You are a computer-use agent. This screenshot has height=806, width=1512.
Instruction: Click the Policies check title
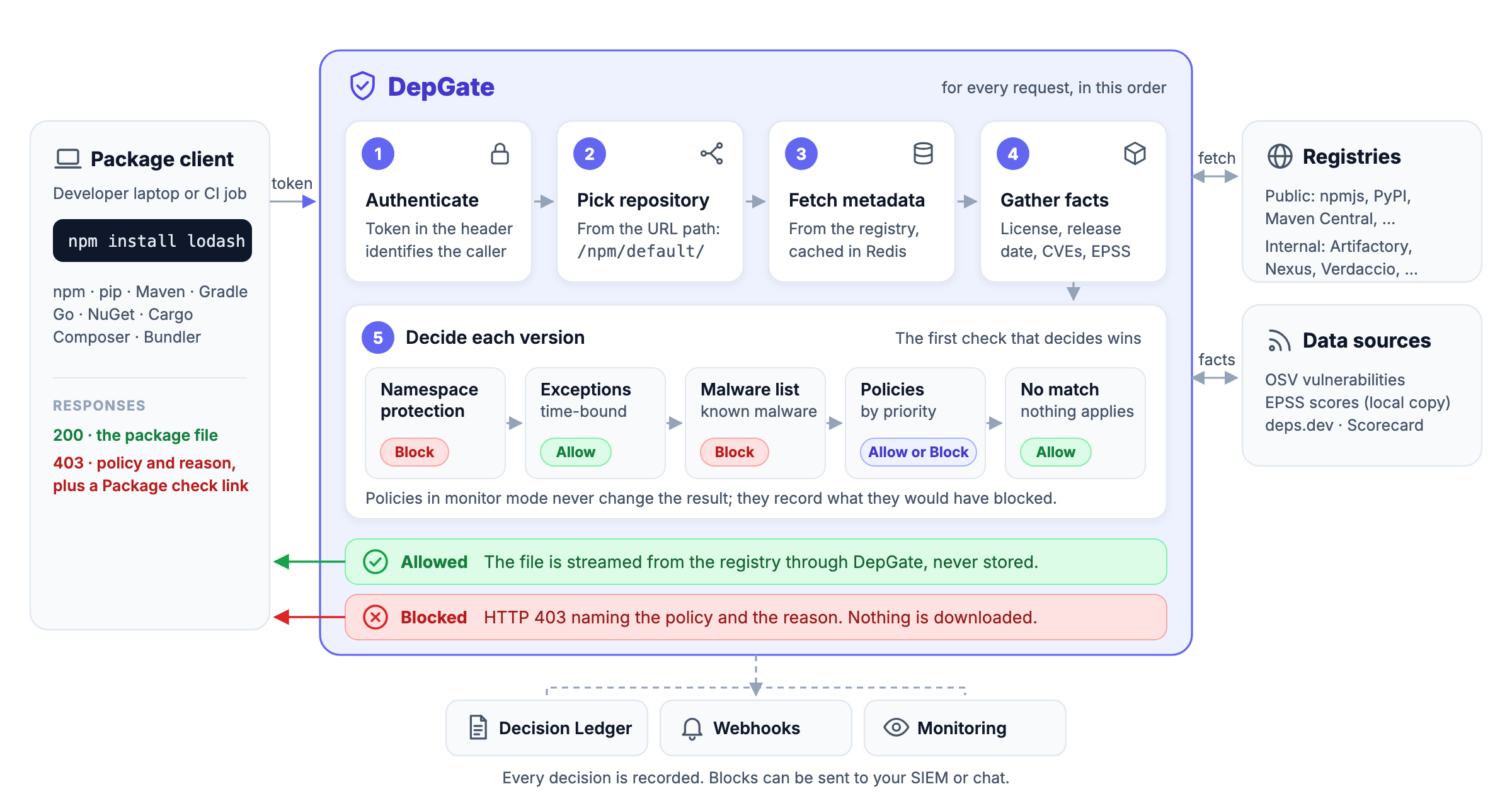(892, 390)
